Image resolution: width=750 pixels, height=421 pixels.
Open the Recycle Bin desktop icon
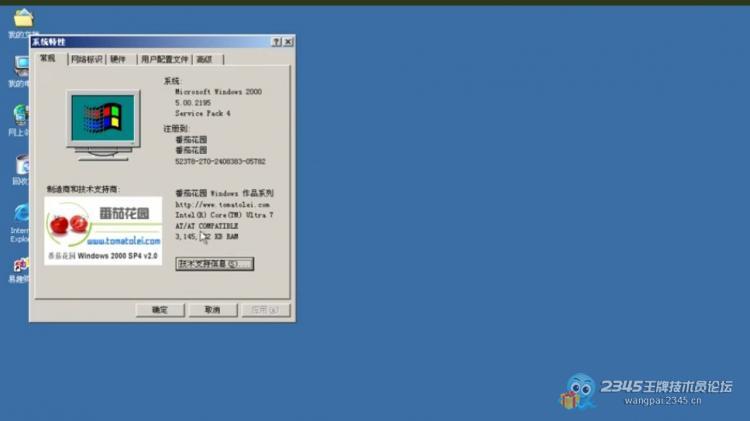(22, 165)
